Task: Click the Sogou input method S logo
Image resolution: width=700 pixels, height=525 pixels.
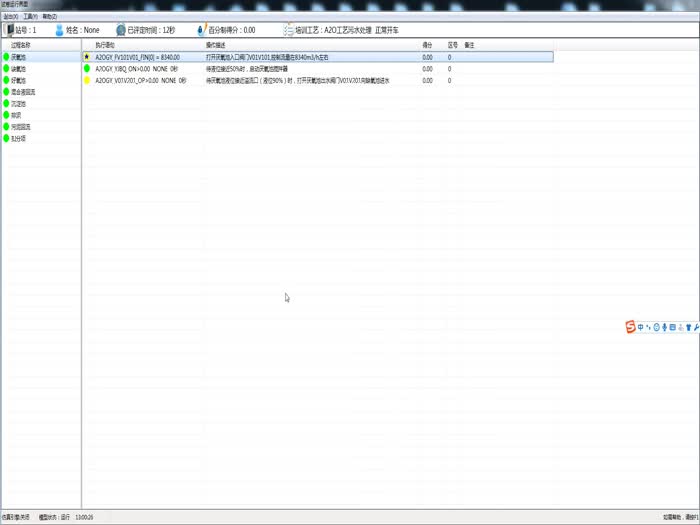Action: click(x=630, y=327)
